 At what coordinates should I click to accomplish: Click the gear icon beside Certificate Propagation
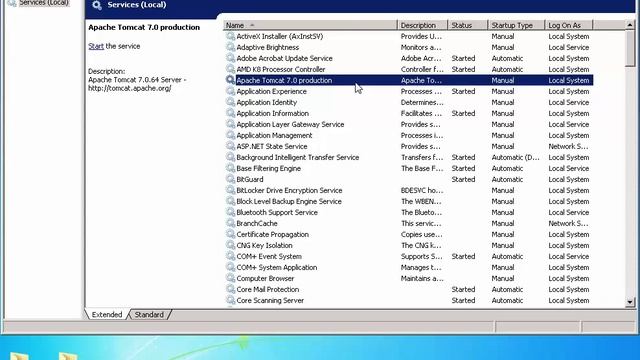(230, 234)
